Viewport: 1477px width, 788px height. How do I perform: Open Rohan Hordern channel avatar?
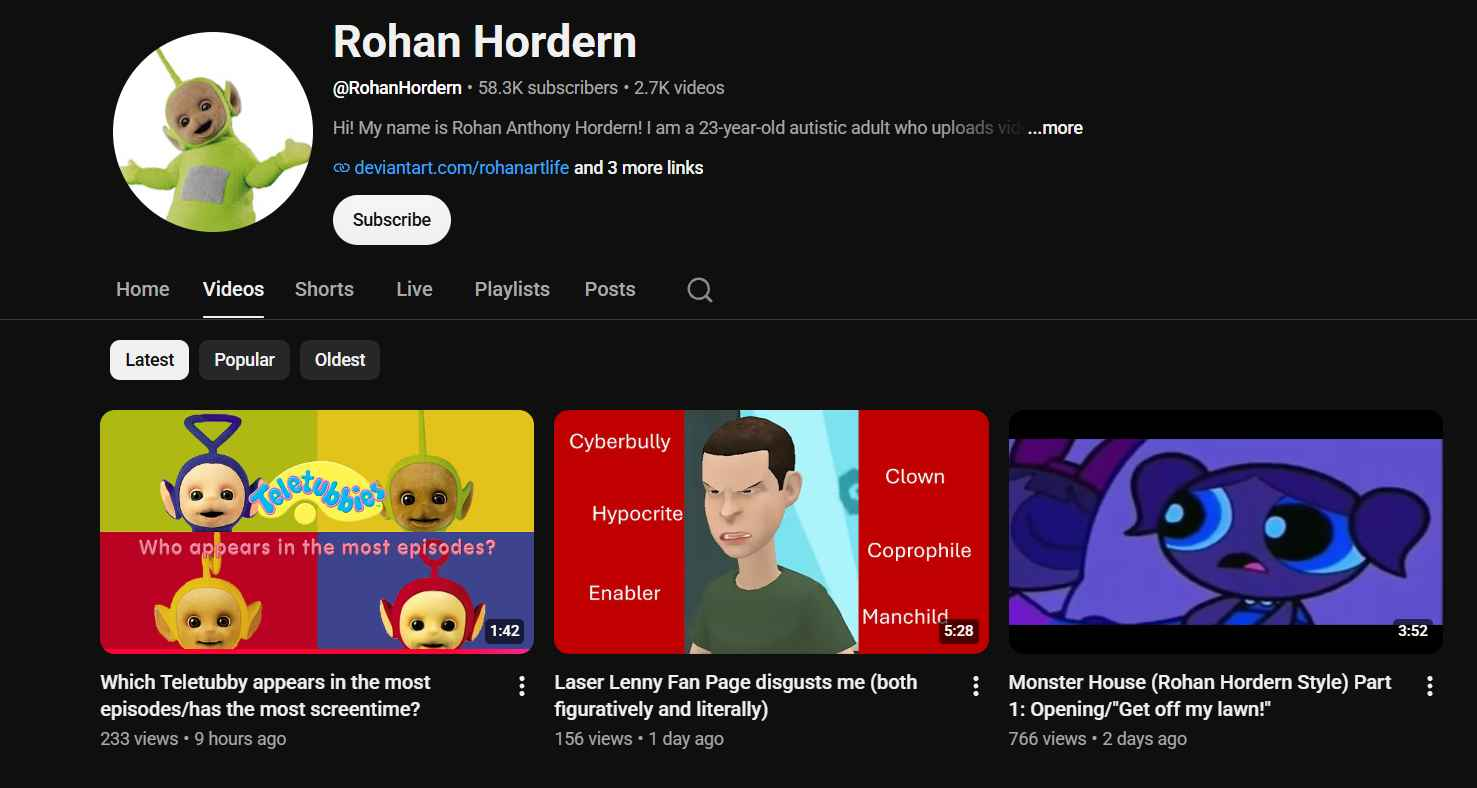click(212, 131)
